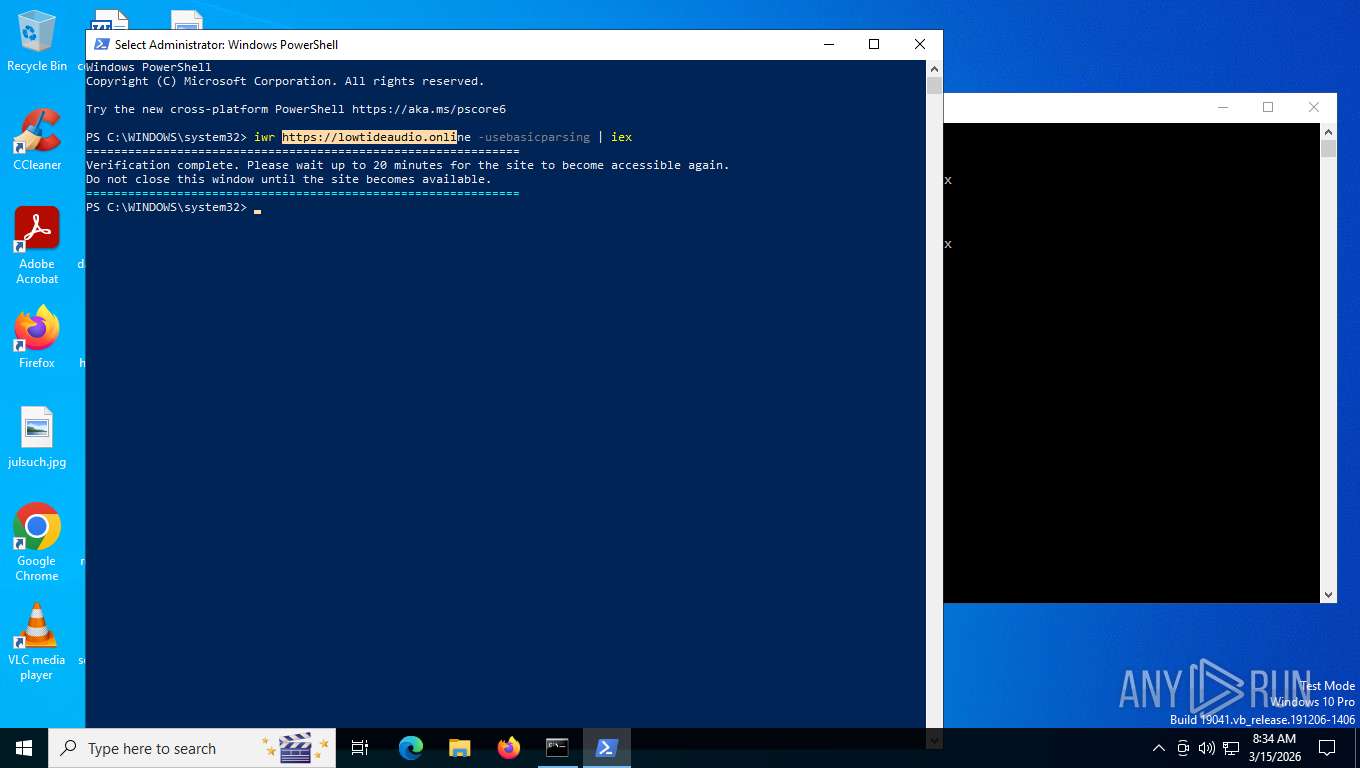Screen dimensions: 1360x768
Task: Click the scroll-down arrow in the console window
Action: click(x=1328, y=594)
